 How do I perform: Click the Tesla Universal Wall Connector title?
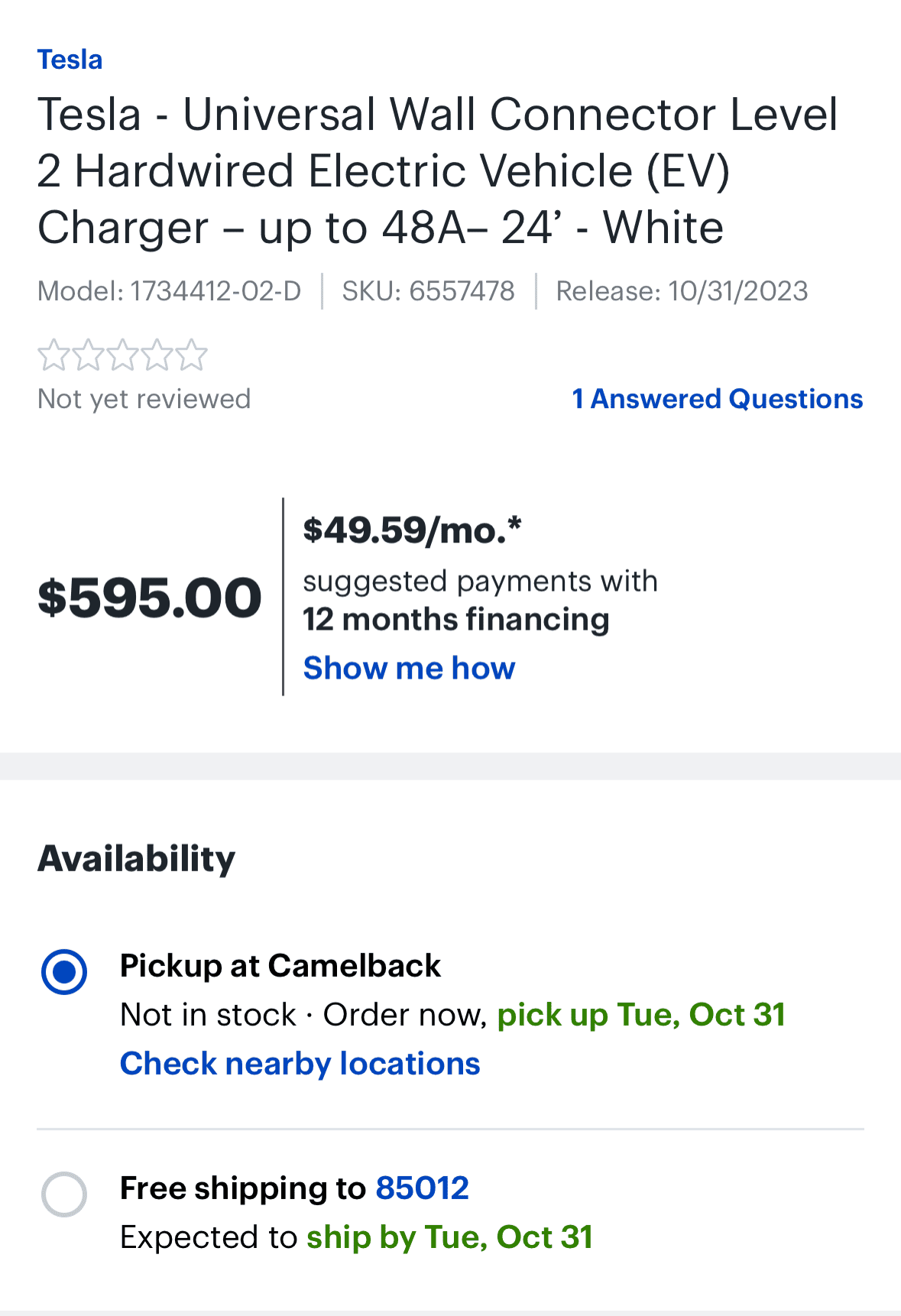click(438, 170)
